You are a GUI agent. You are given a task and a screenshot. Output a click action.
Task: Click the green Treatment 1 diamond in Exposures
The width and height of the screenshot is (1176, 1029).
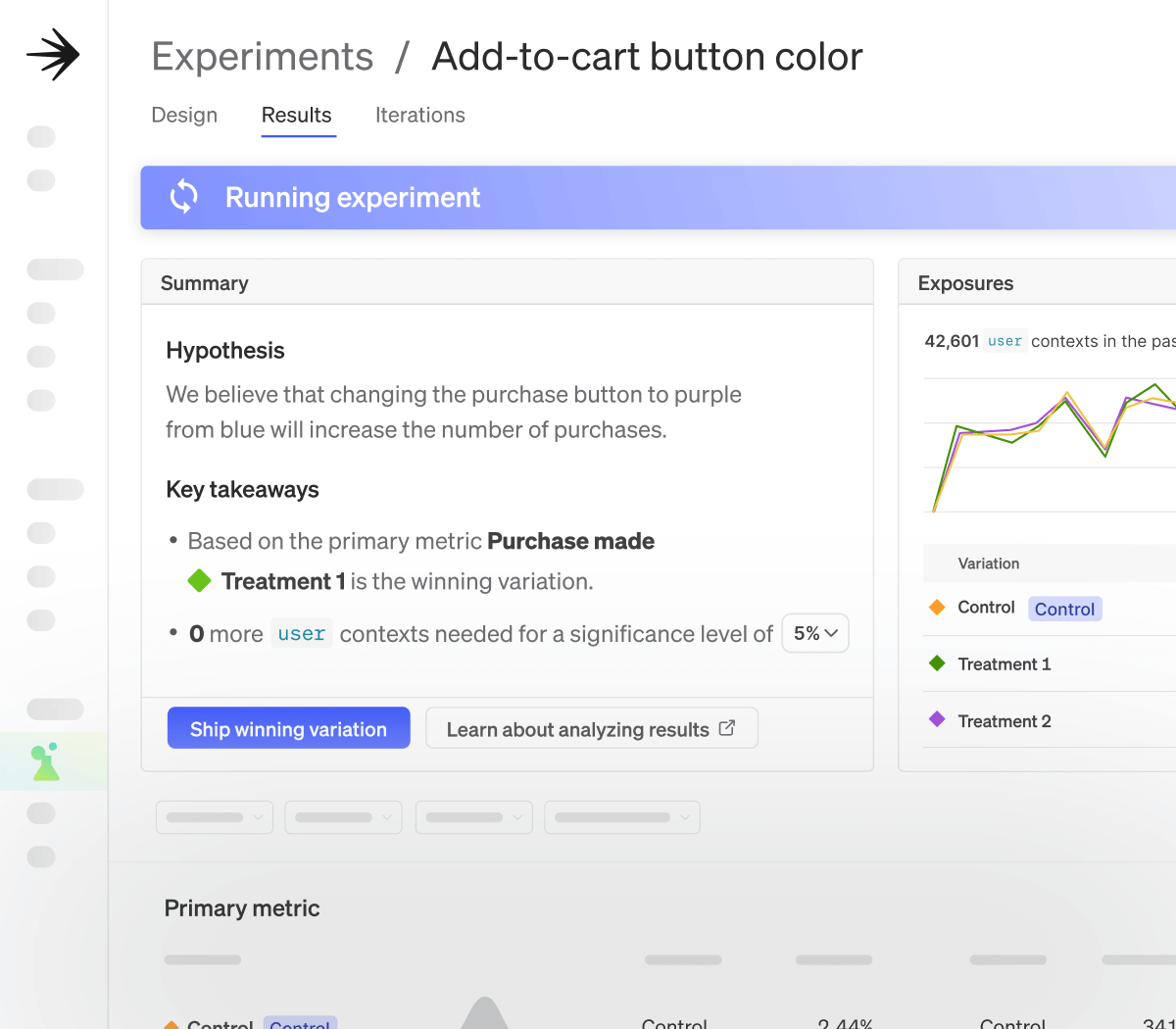tap(937, 663)
